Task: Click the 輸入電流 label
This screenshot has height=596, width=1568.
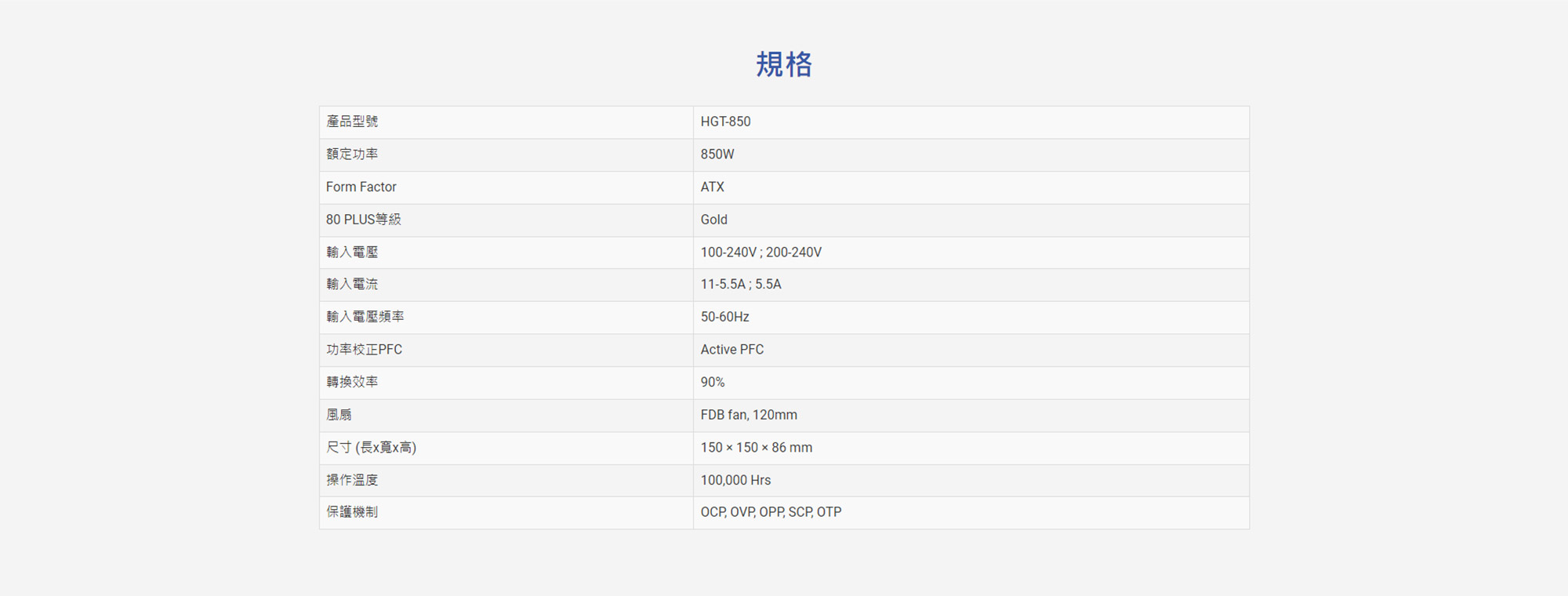Action: 352,285
